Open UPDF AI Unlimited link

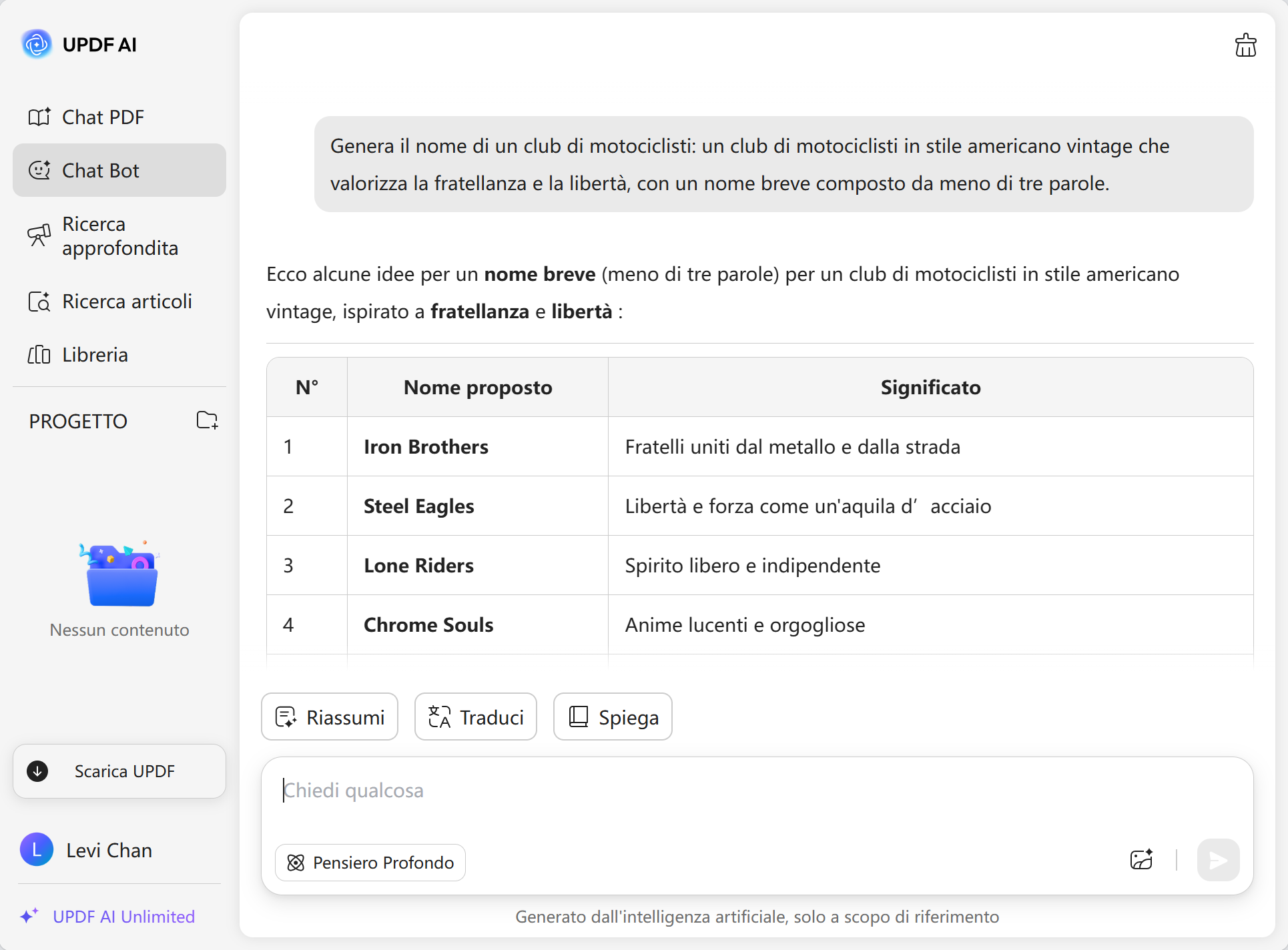(x=123, y=917)
